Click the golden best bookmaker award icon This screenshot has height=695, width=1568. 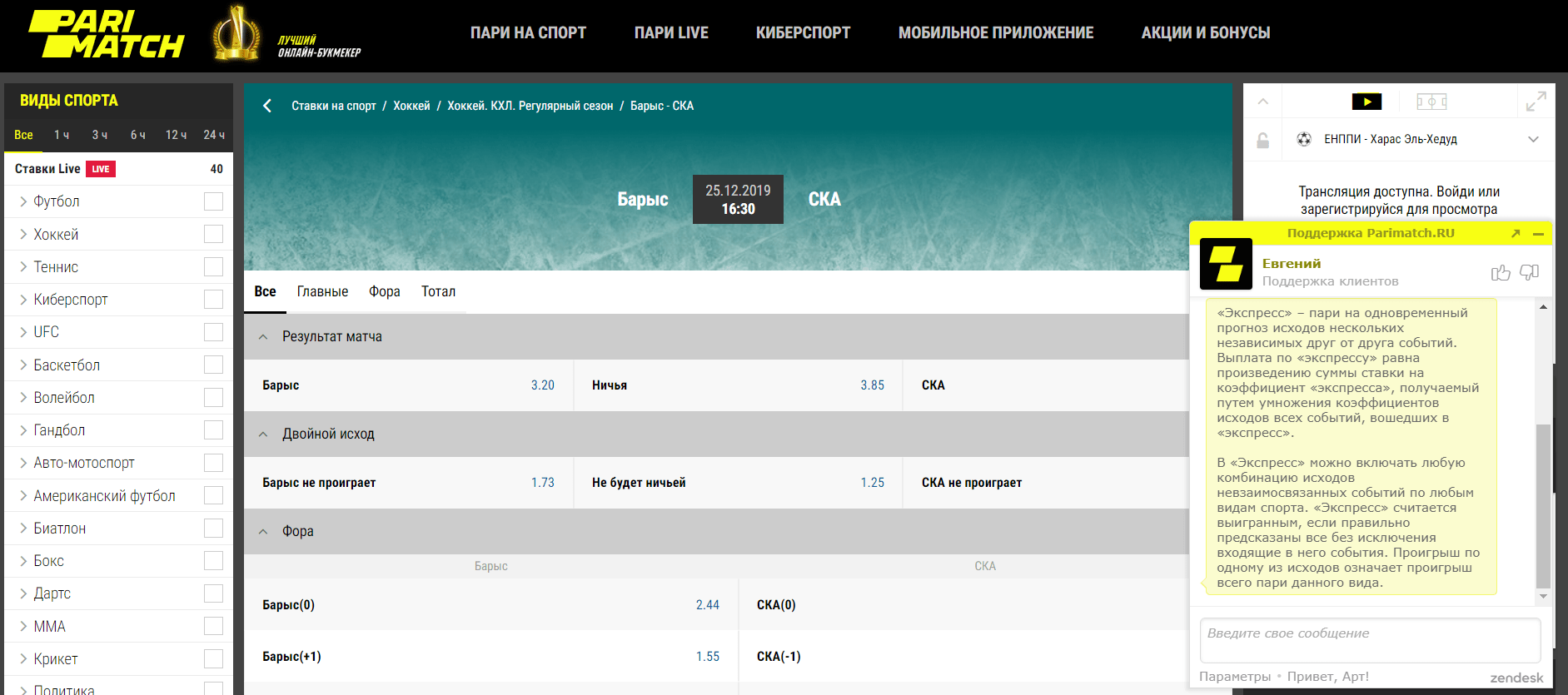(236, 33)
